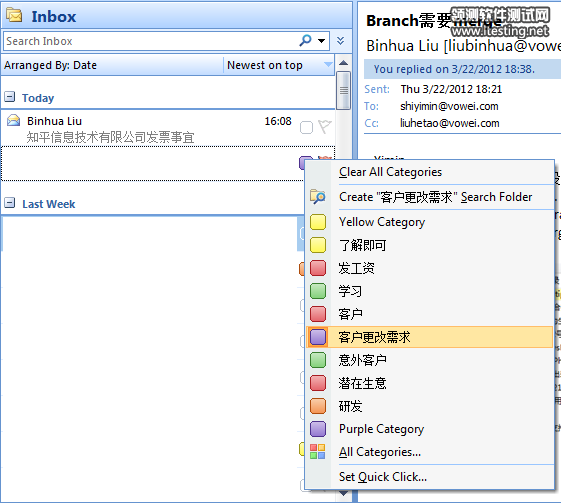Expand the query builder chevron

(340, 40)
